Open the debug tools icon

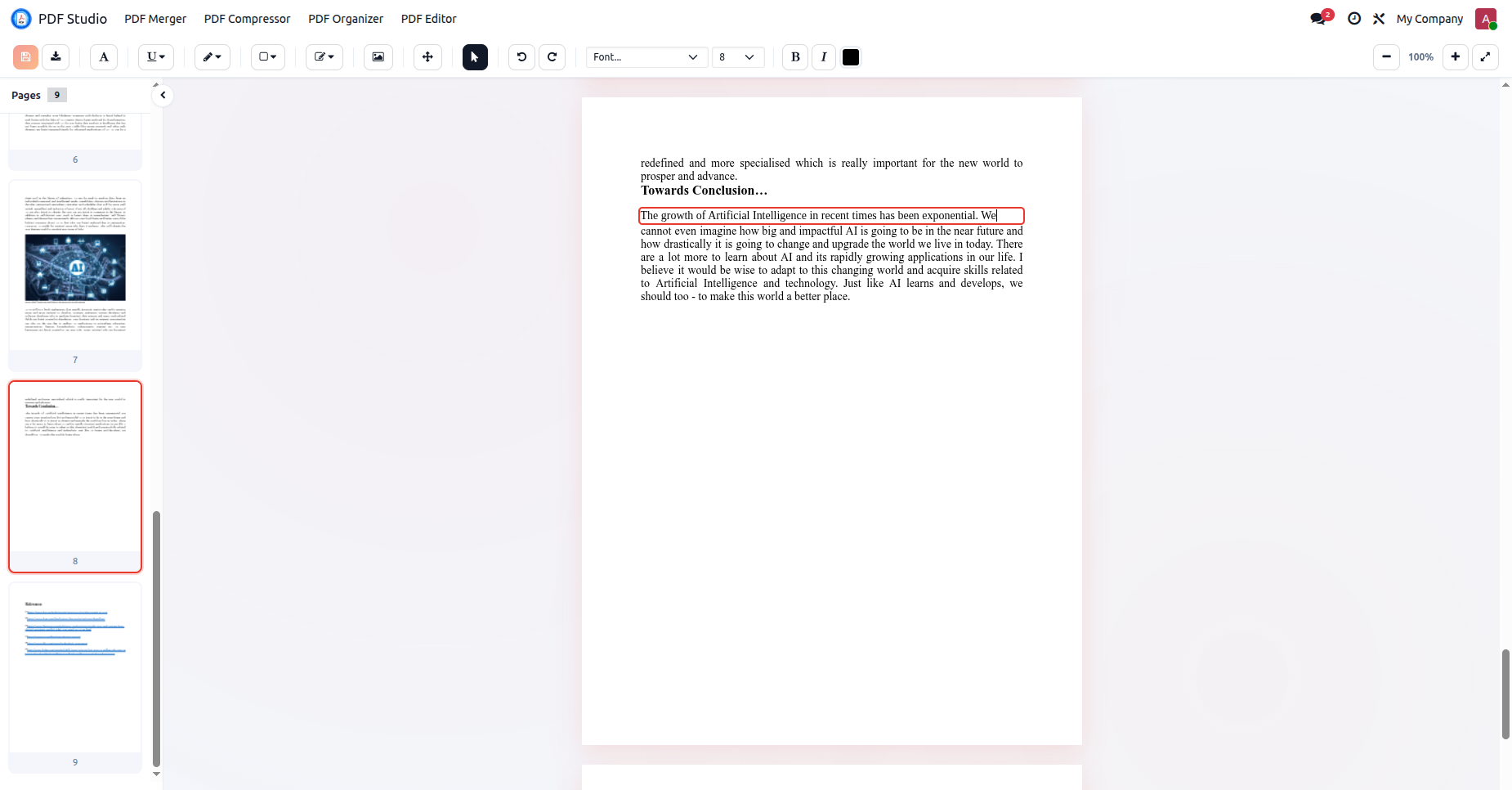point(1379,18)
